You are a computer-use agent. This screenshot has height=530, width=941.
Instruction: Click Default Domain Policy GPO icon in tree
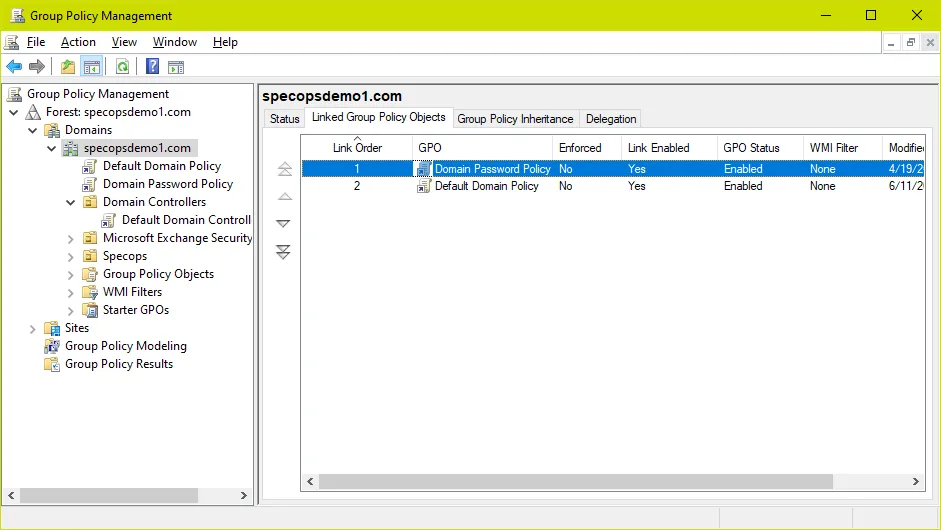(89, 166)
